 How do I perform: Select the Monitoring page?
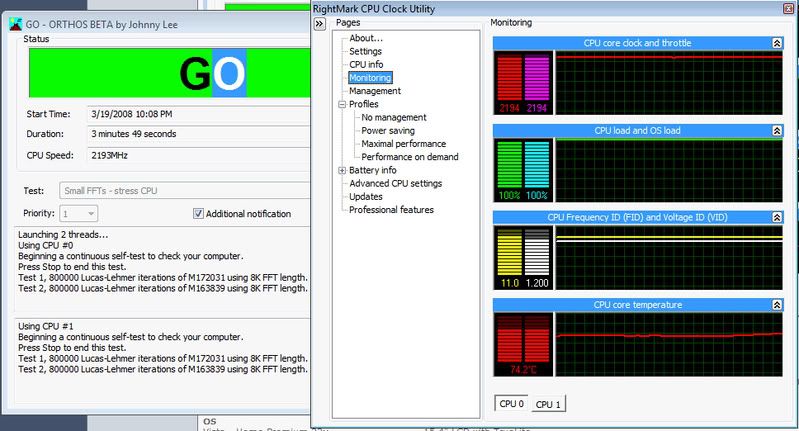tap(370, 78)
